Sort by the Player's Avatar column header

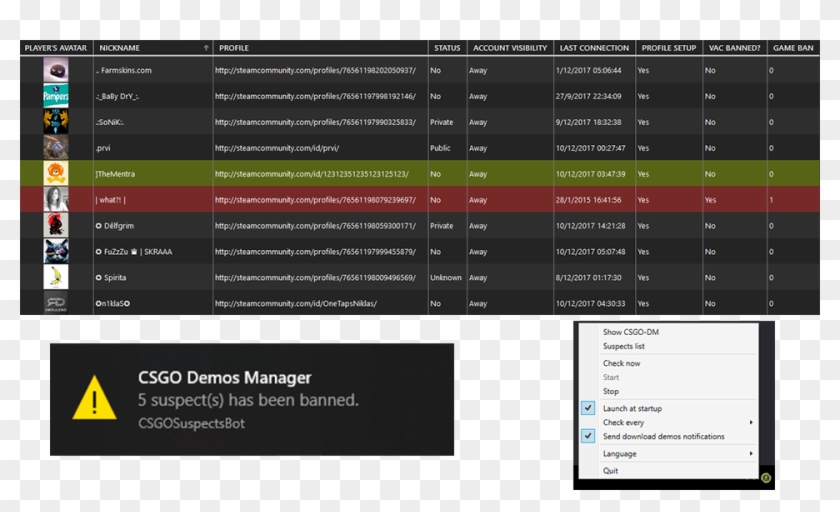pyautogui.click(x=56, y=48)
